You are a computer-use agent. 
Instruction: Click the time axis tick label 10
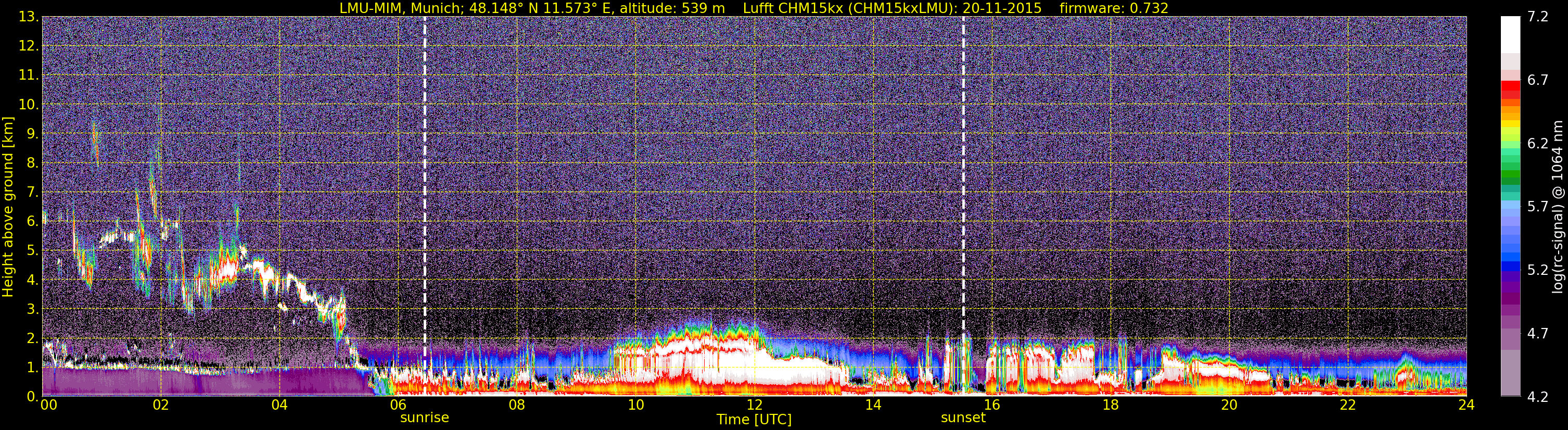coord(635,406)
